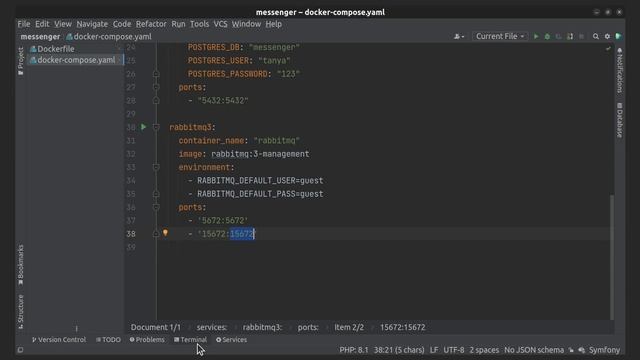Click fold end marker on line 38

click(x=156, y=233)
